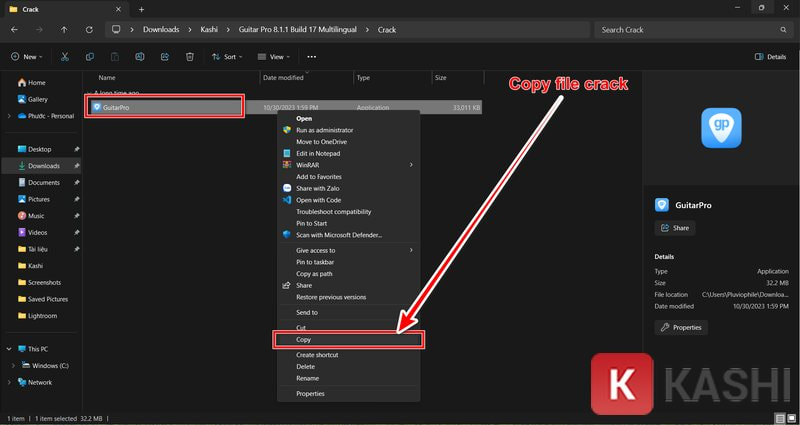Expand the Windows (C:) drive node
Viewport: 800px width, 425px height.
(x=14, y=366)
